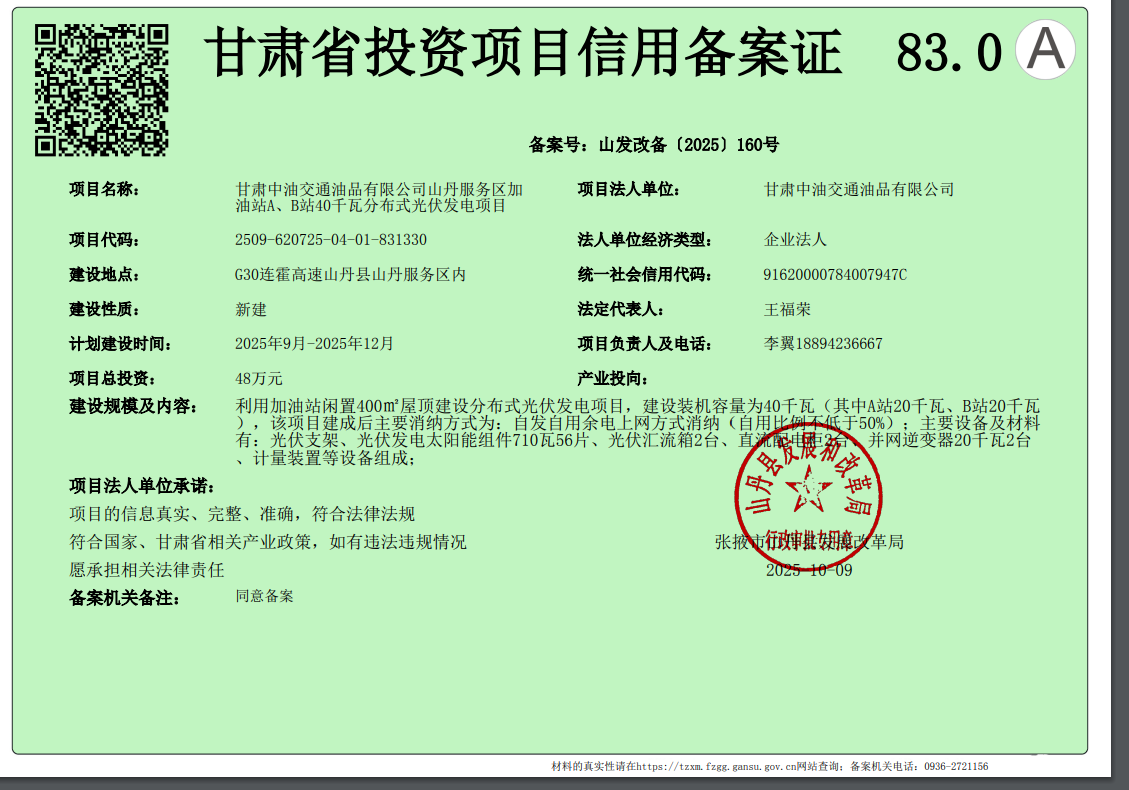Click the QR code in the top-left corner

click(101, 90)
